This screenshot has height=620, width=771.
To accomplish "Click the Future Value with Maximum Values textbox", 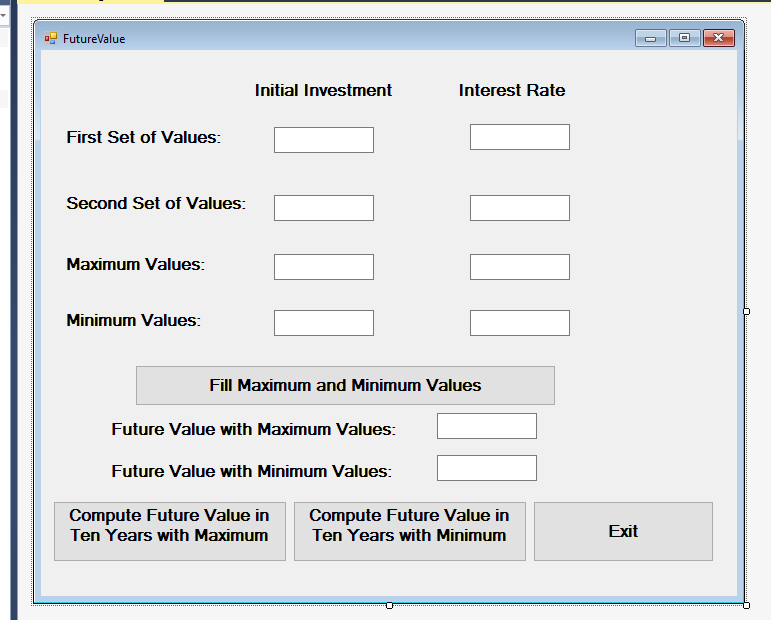I will coord(487,426).
